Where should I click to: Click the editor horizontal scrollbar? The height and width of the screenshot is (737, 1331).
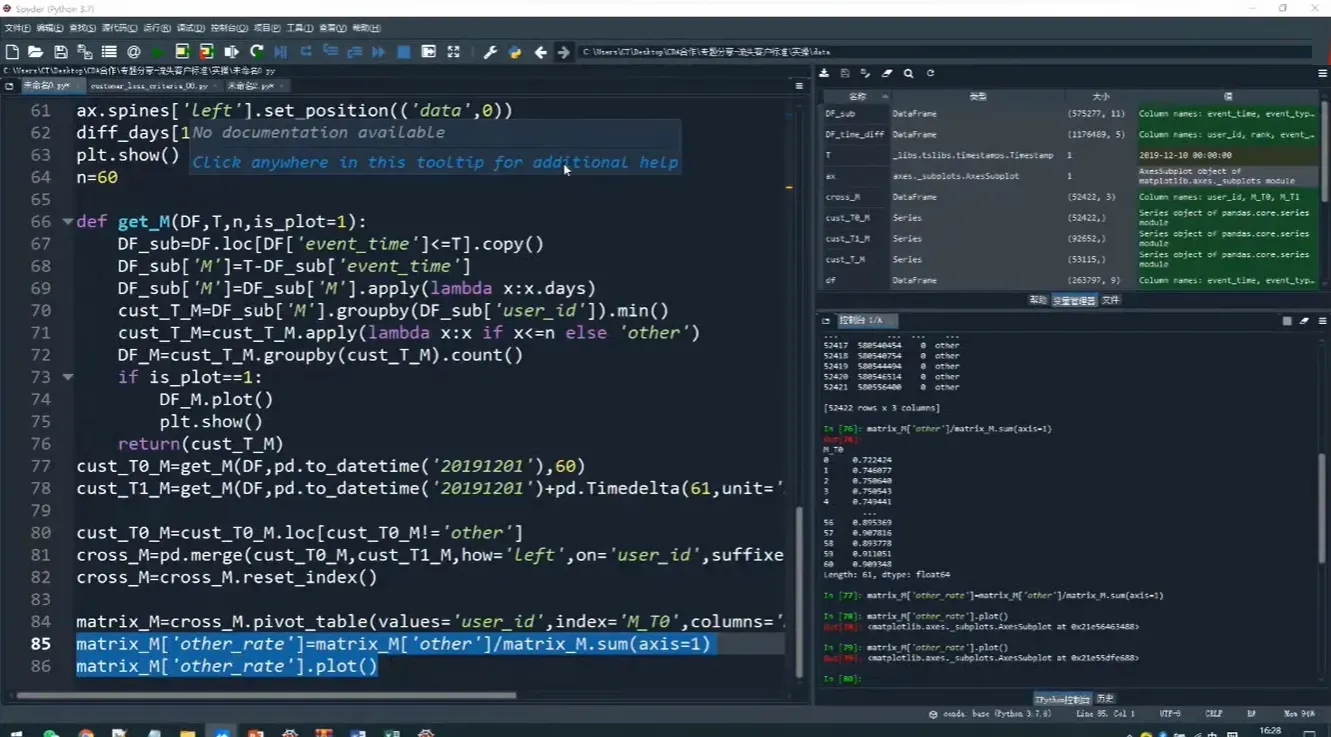pyautogui.click(x=266, y=695)
